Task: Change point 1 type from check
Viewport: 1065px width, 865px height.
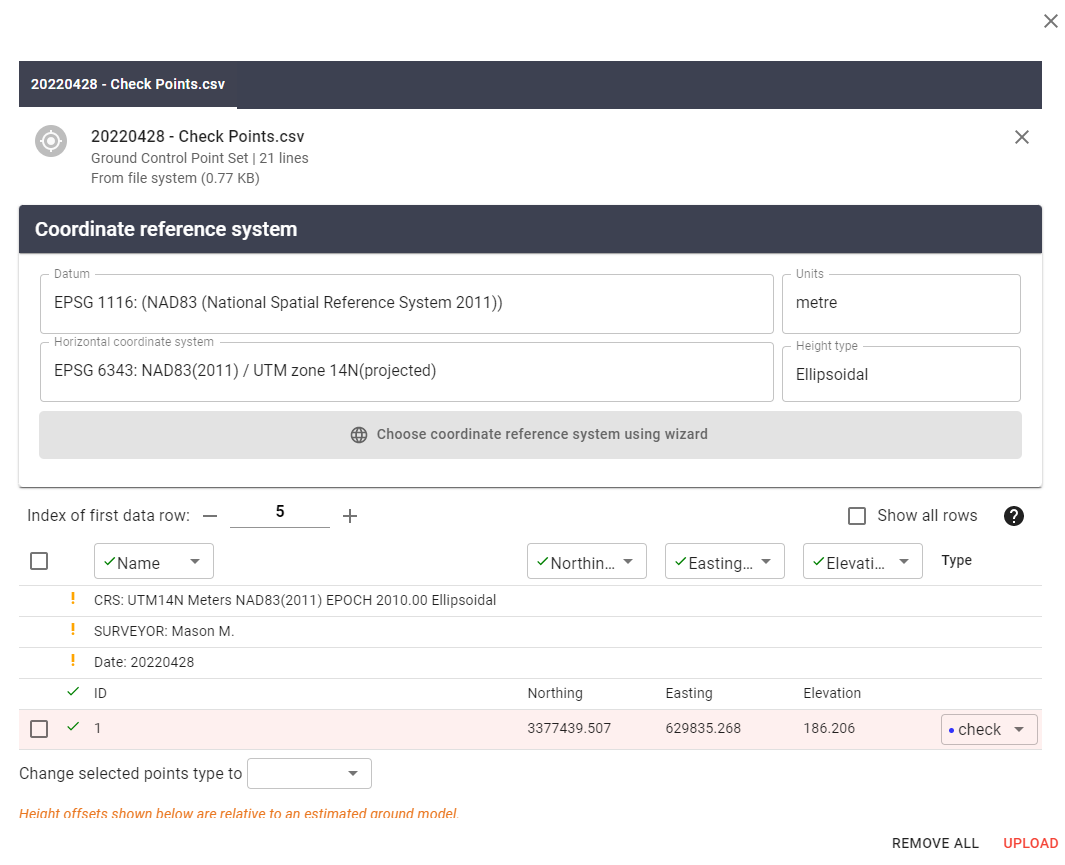Action: point(989,730)
